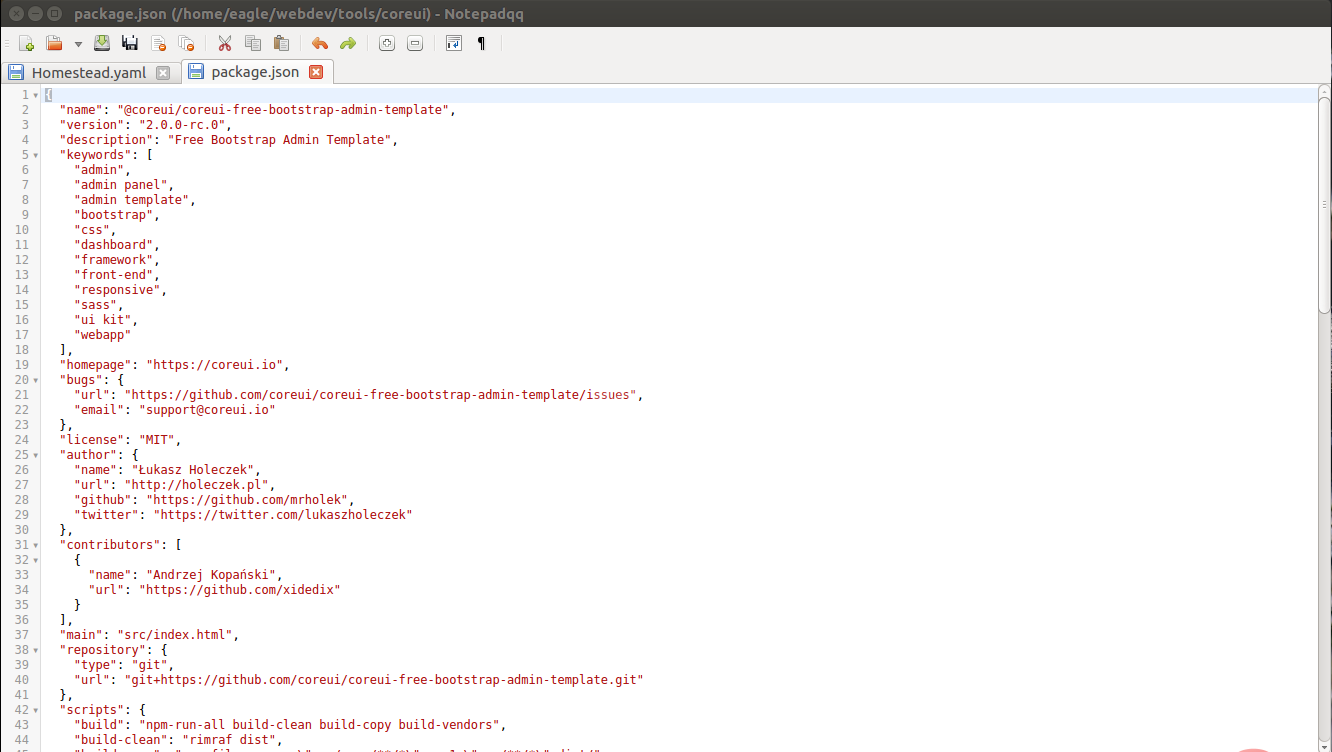
Task: Click the URL "http://holeczek.pl"
Action: pos(196,485)
